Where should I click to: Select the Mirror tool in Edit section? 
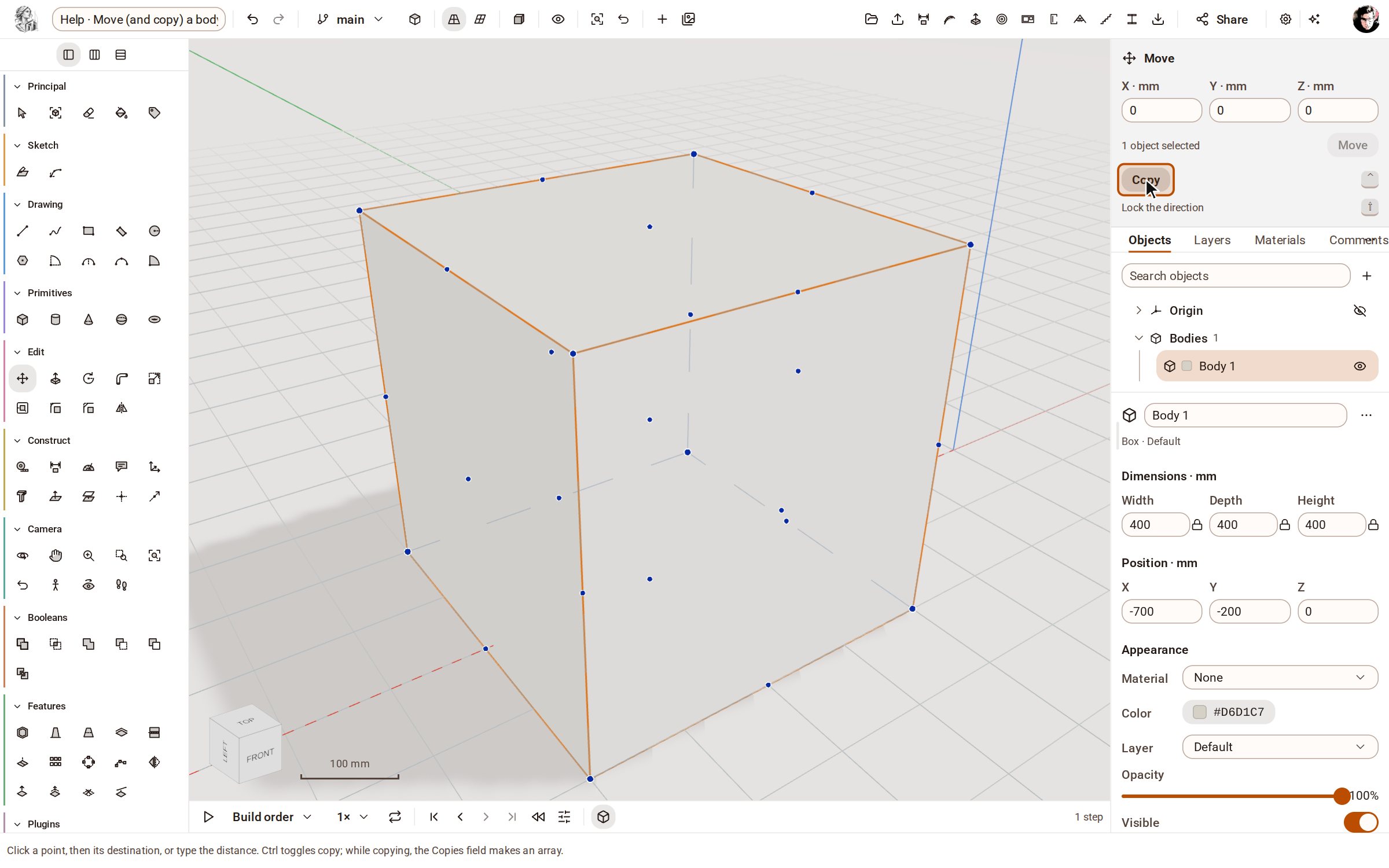coord(122,408)
